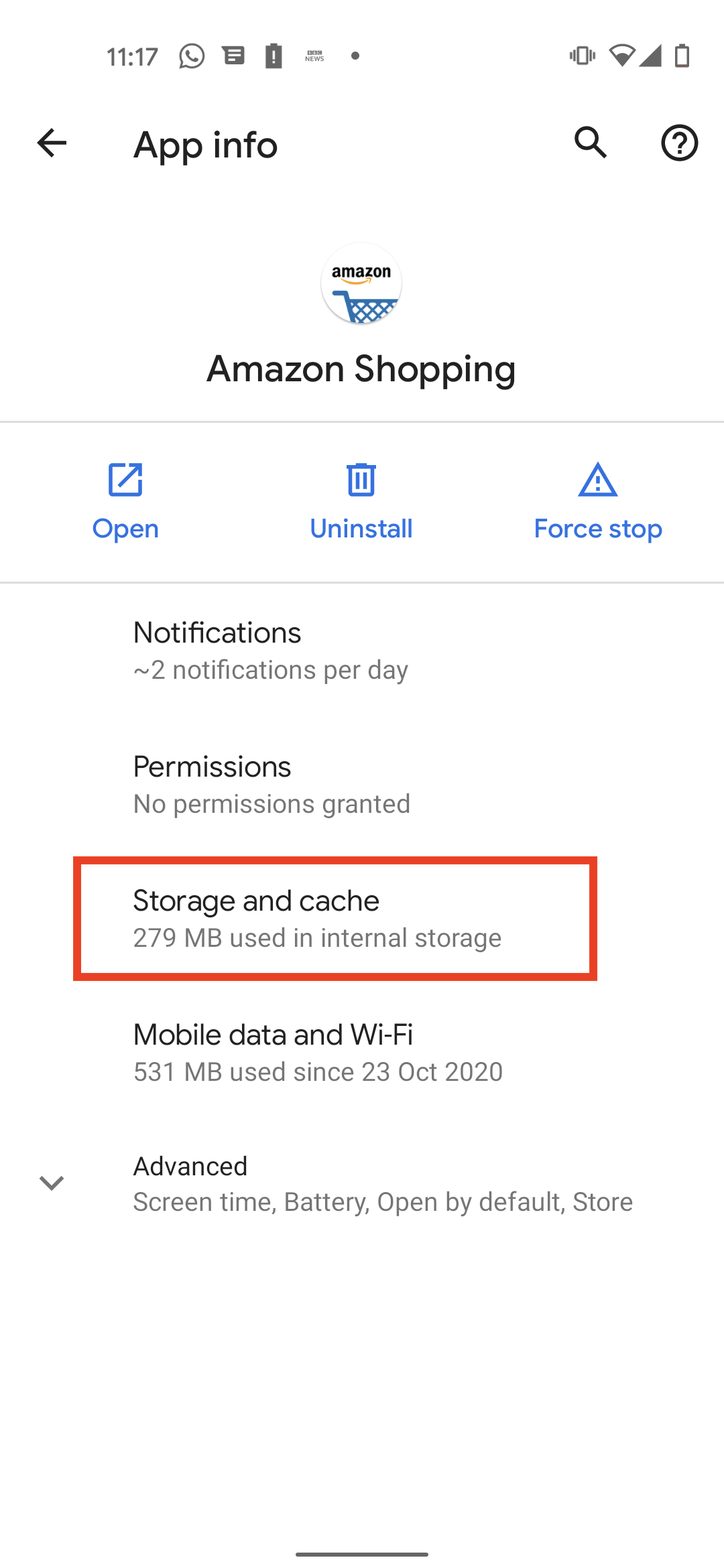
Task: Tap the Wi-Fi signal status icon
Action: pos(622,56)
